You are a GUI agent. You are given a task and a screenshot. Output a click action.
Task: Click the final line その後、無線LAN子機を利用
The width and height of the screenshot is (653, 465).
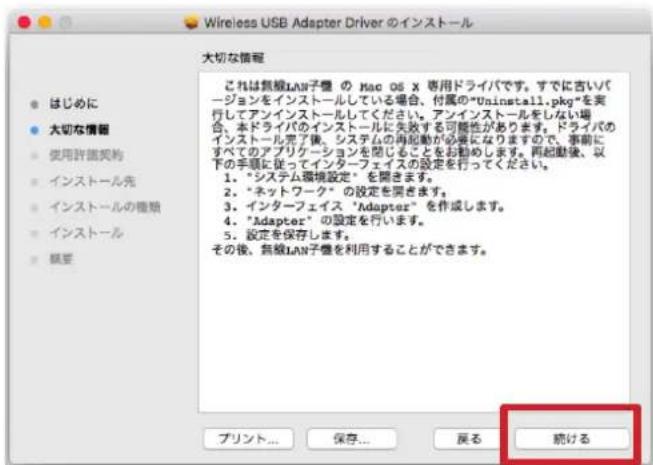[349, 250]
